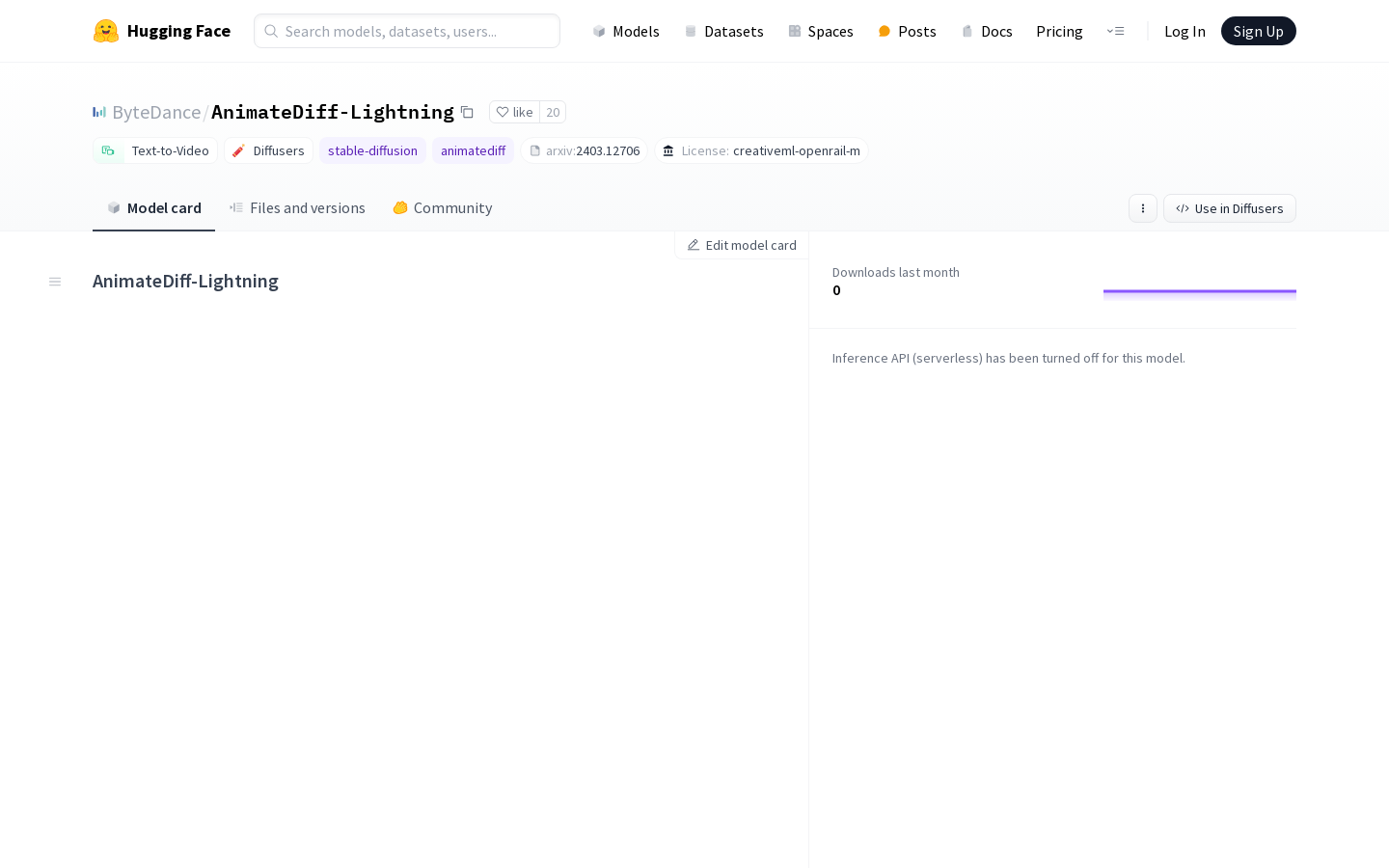This screenshot has width=1389, height=868.
Task: Open the arxiv:2403.12706 paper tag
Action: click(584, 150)
